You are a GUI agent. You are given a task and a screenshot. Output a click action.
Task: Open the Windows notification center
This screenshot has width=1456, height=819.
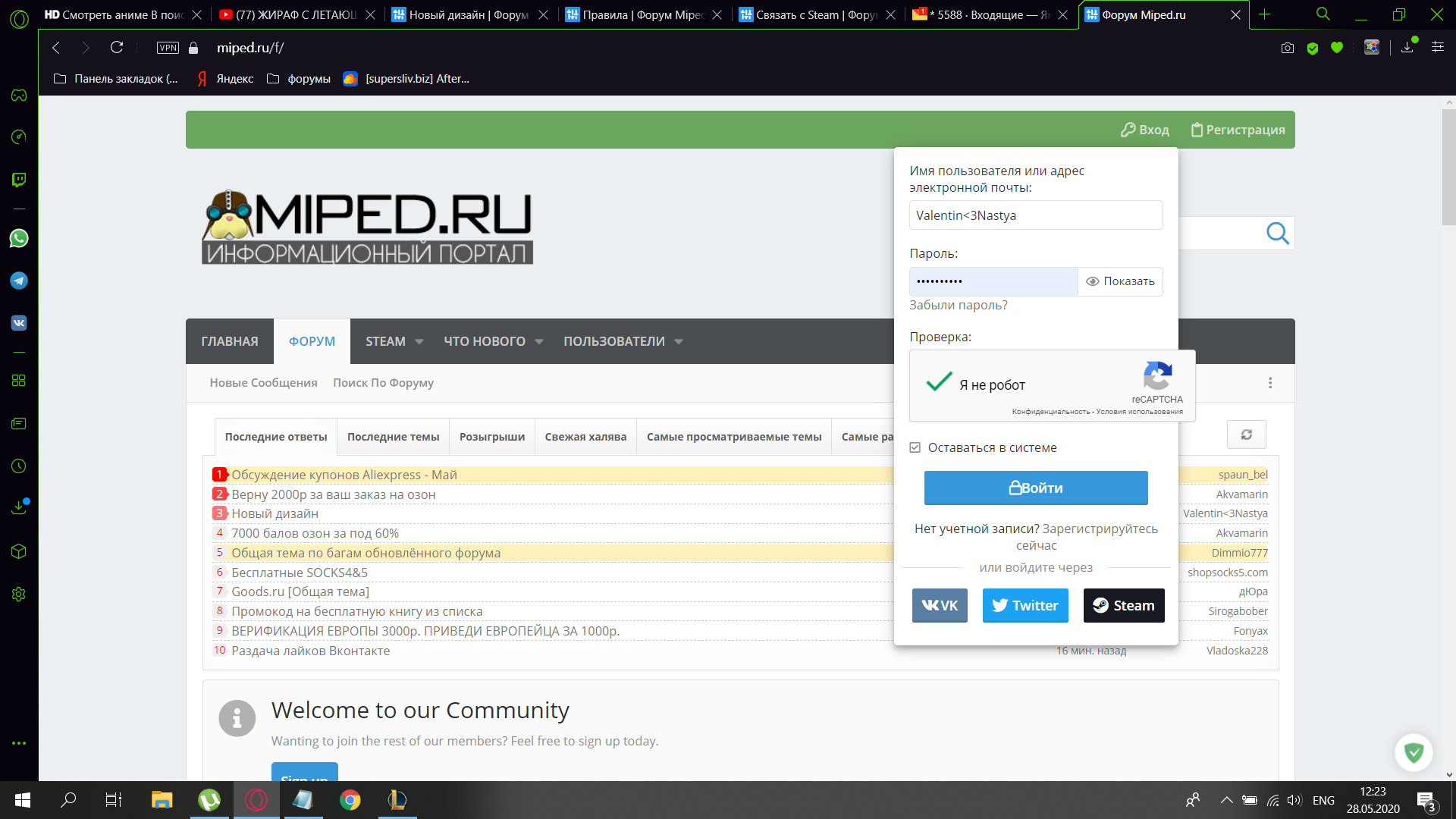tap(1426, 801)
